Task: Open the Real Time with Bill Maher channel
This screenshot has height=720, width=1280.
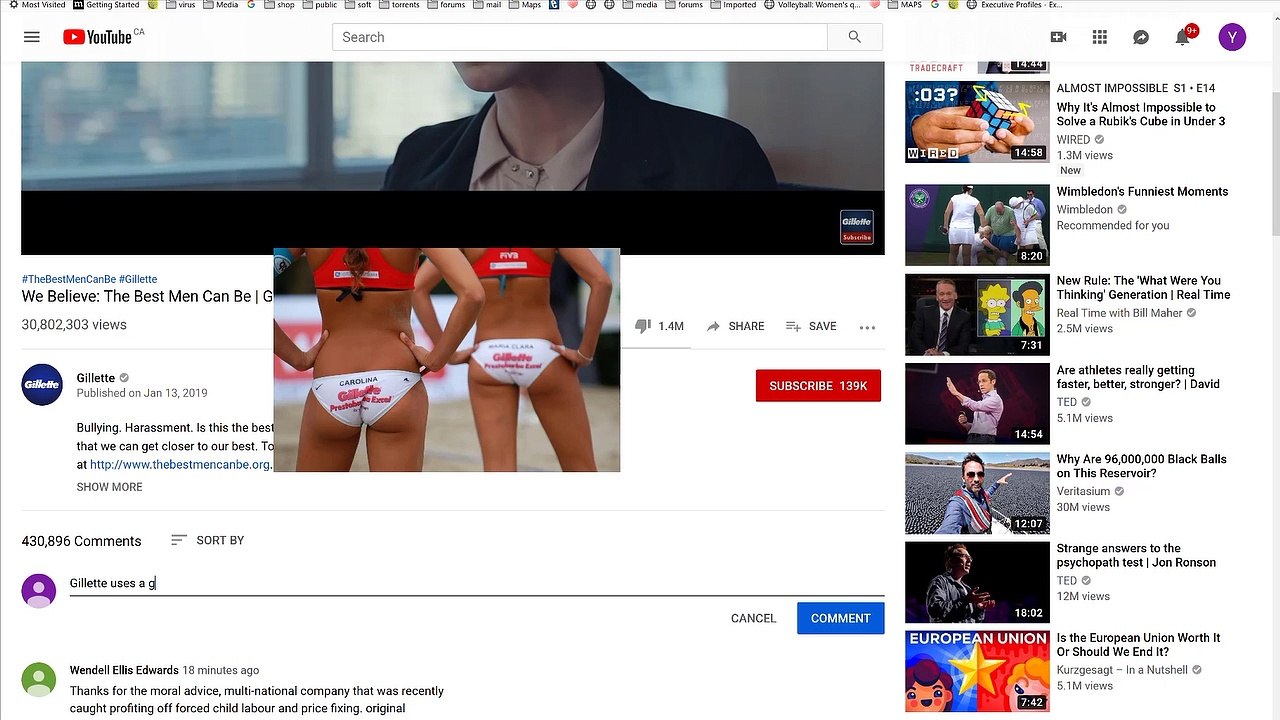Action: (1119, 313)
